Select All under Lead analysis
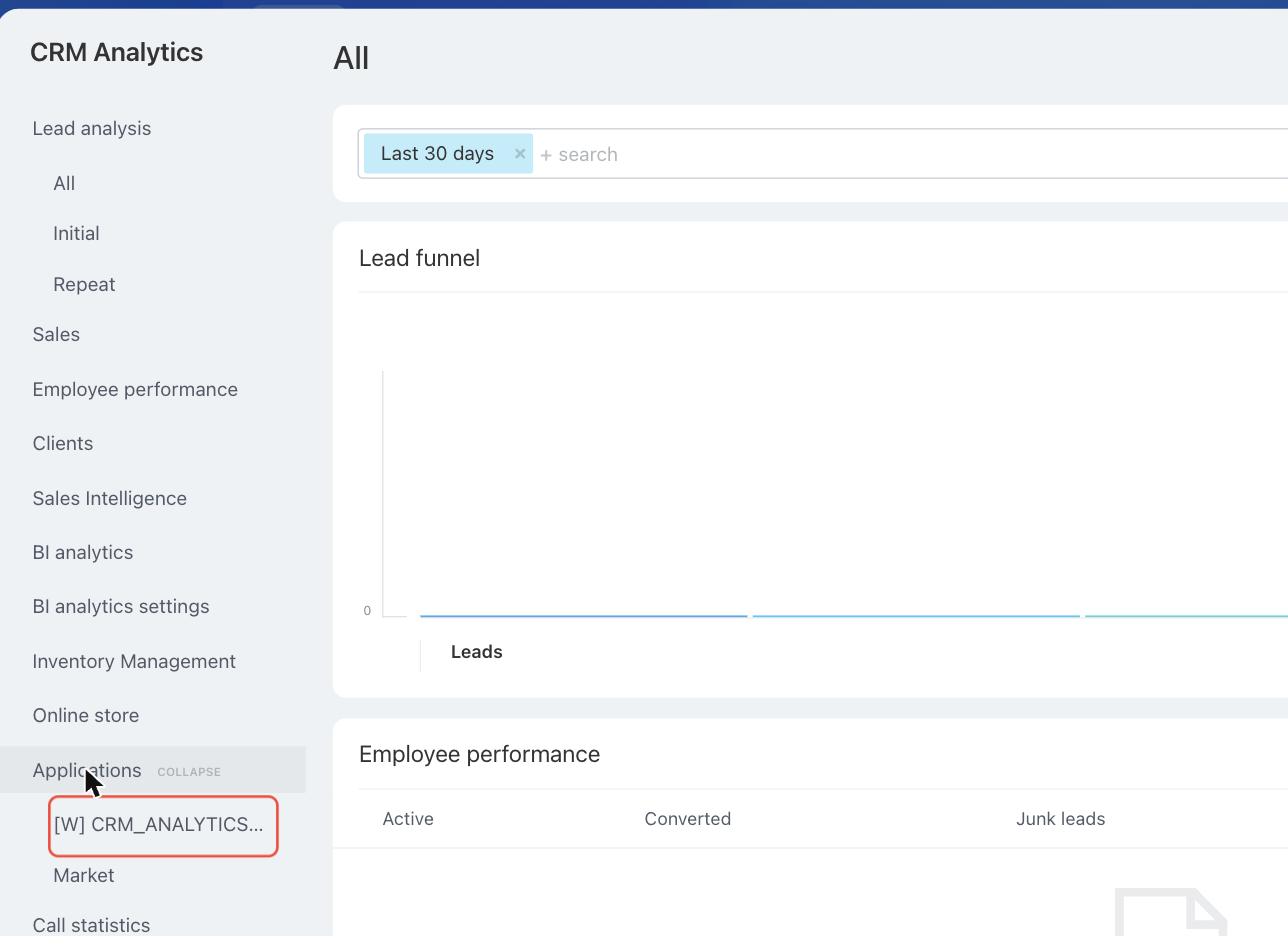The height and width of the screenshot is (936, 1288). click(x=64, y=183)
